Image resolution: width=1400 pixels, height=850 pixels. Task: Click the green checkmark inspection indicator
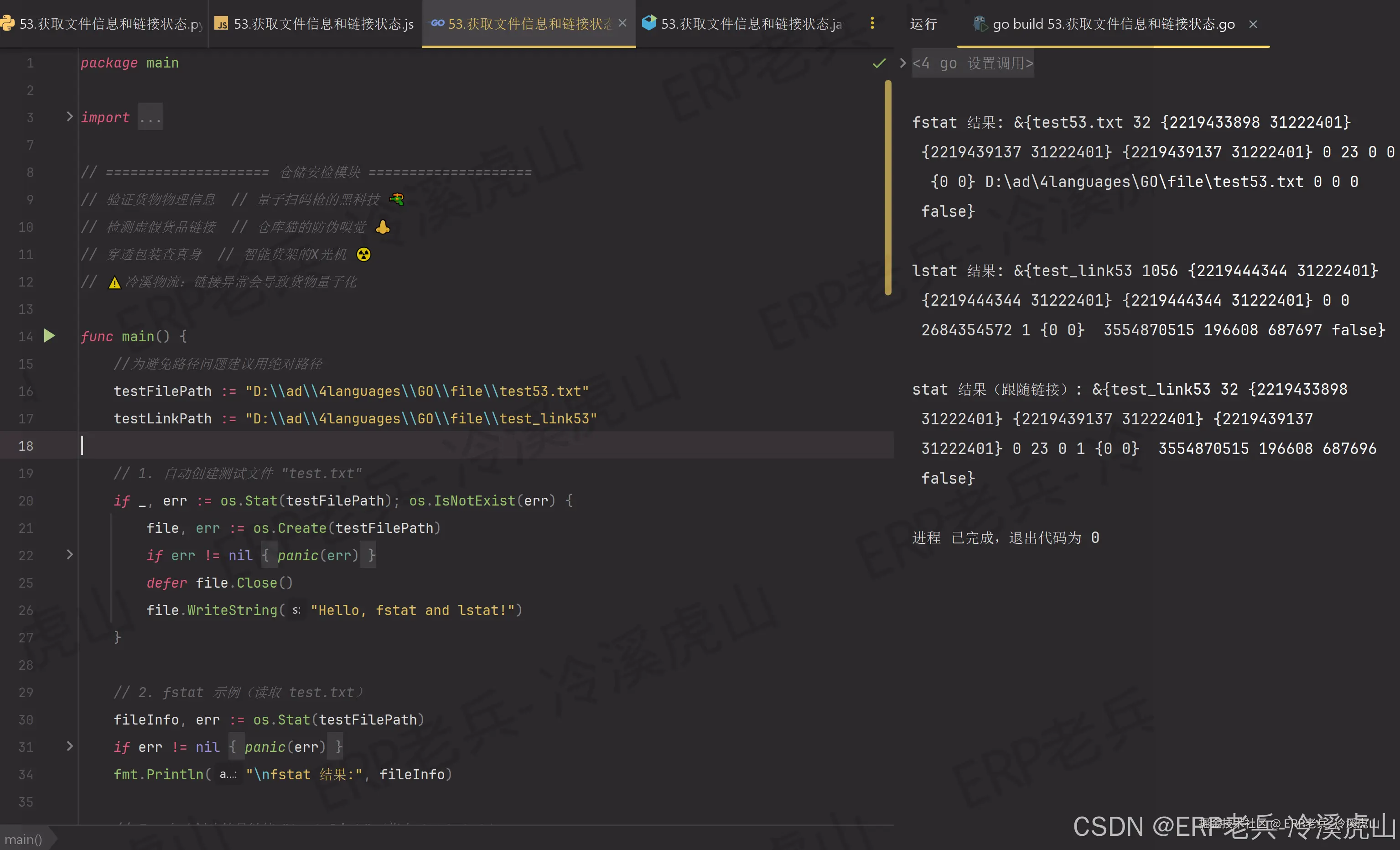pyautogui.click(x=878, y=63)
